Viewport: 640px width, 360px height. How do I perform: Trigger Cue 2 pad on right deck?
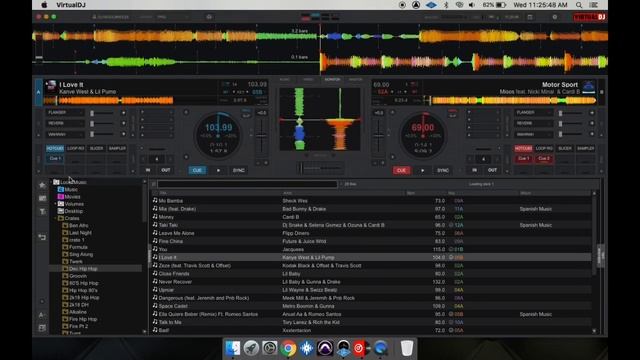coord(544,159)
